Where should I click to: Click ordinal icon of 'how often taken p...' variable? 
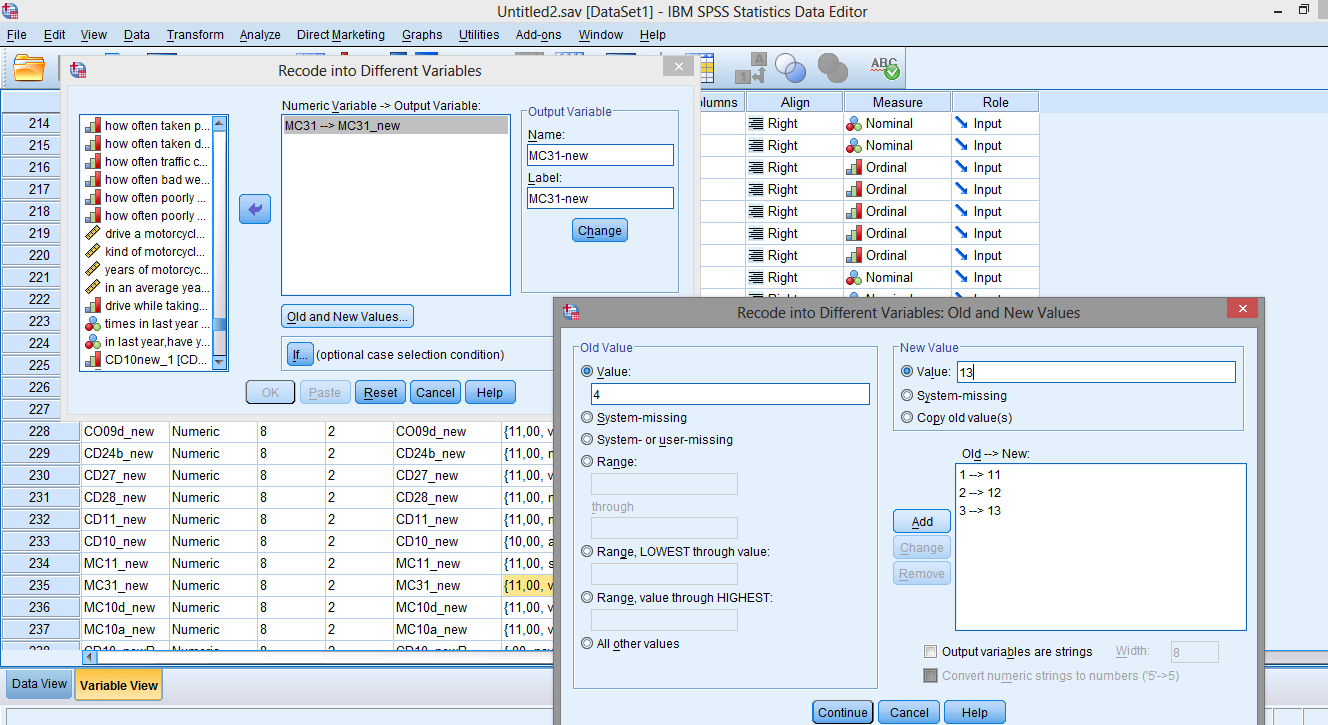coord(93,126)
